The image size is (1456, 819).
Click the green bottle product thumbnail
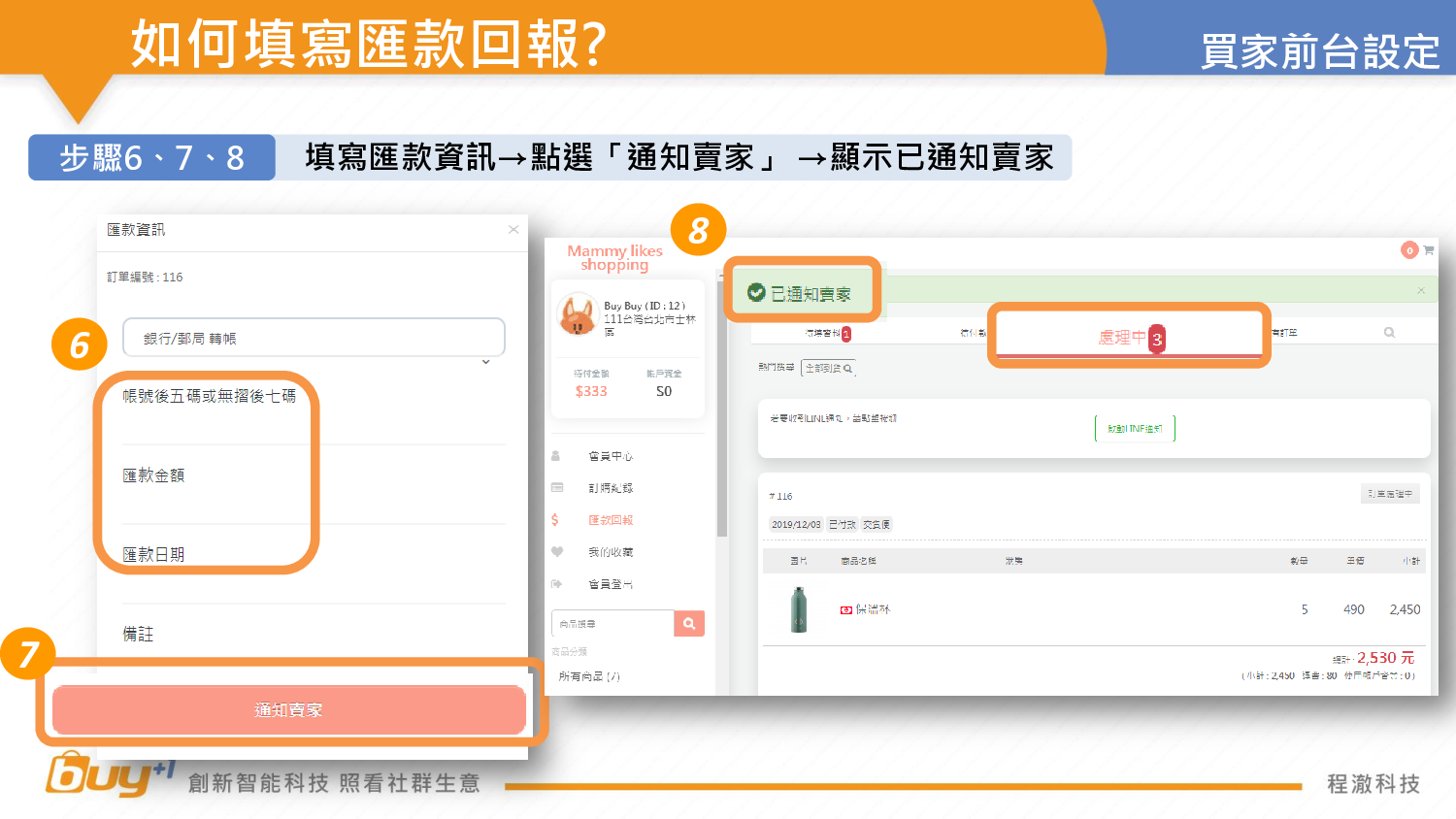coord(799,610)
